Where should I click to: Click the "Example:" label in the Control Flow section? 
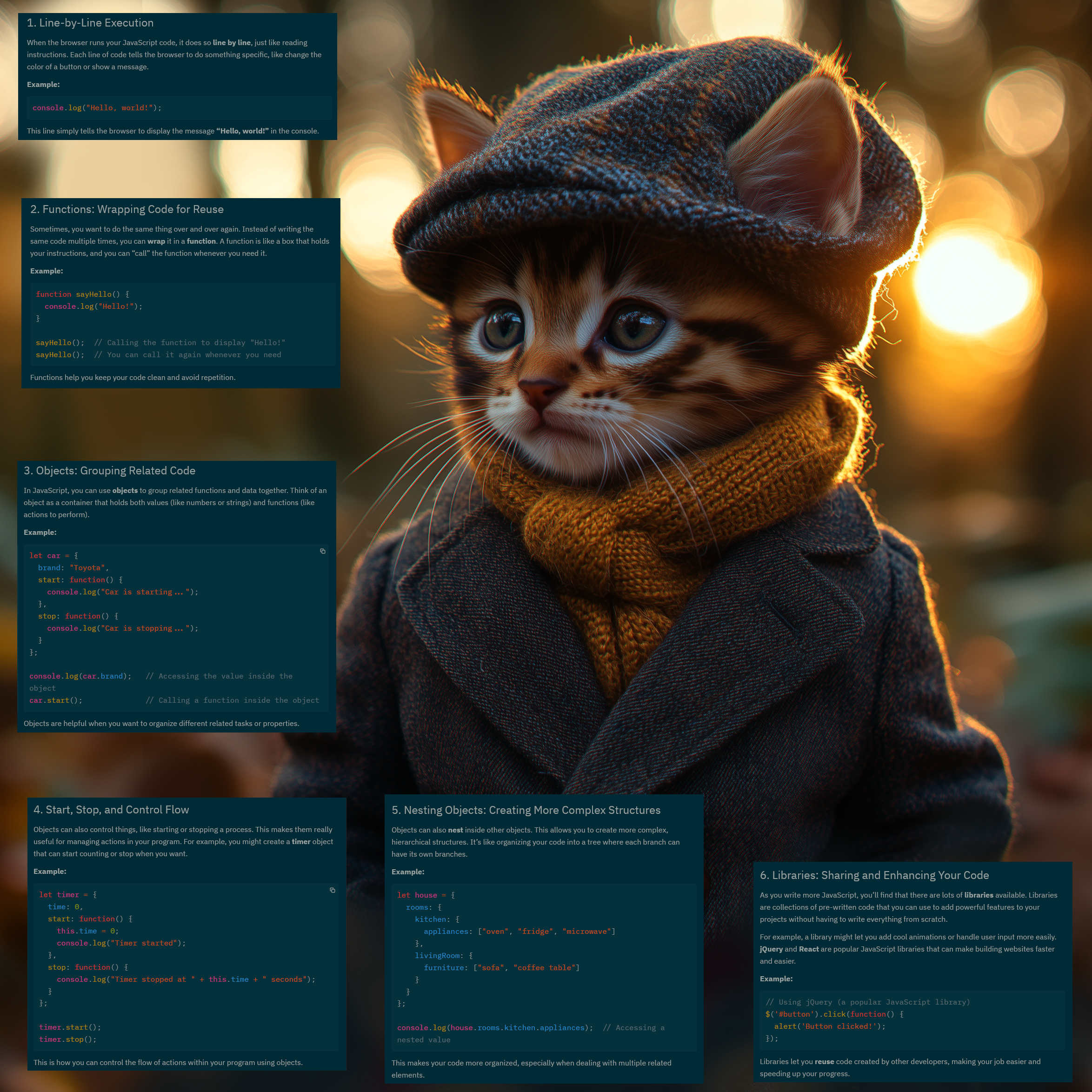(50, 871)
